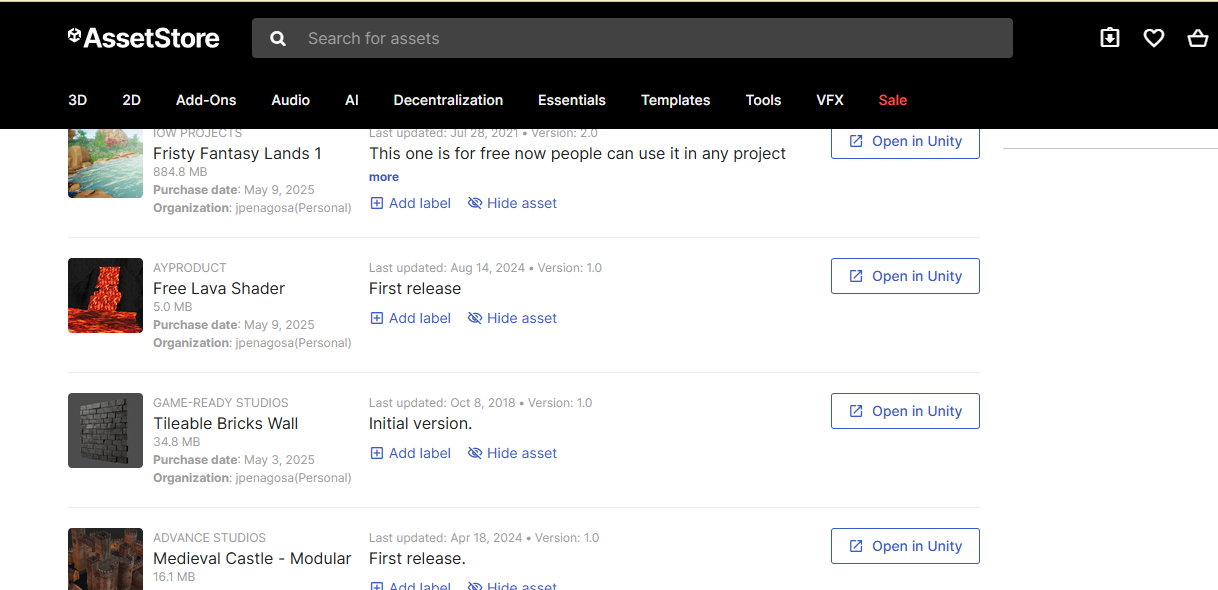The width and height of the screenshot is (1218, 590).
Task: Click the 'First release' note for Lava Shader
Action: coord(415,288)
